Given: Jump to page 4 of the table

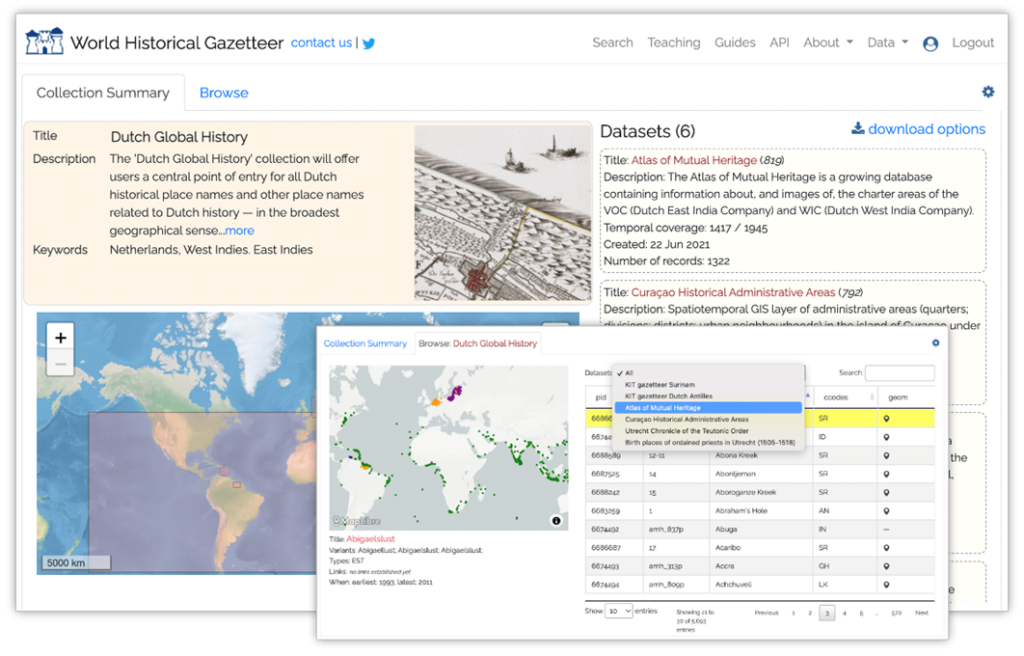Looking at the screenshot, I should pyautogui.click(x=844, y=613).
